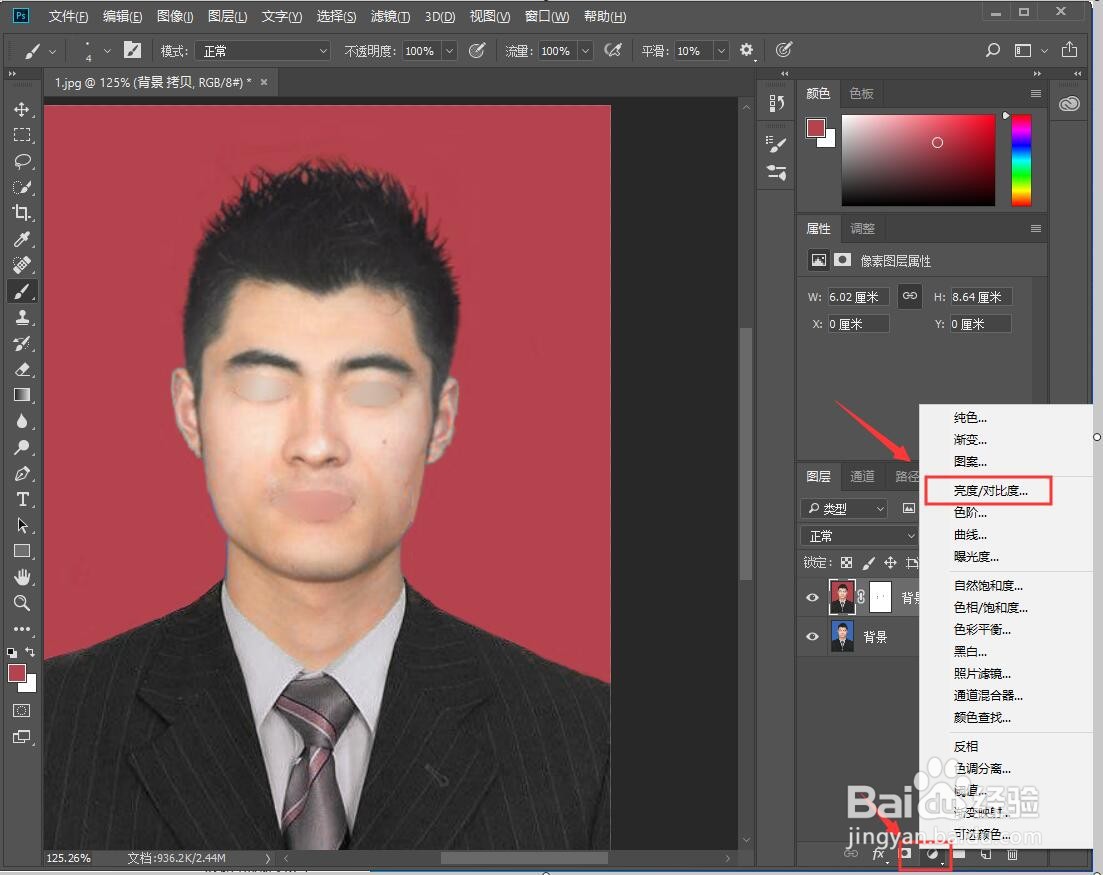Select the Quick Selection tool
The height and width of the screenshot is (875, 1103).
pos(22,187)
